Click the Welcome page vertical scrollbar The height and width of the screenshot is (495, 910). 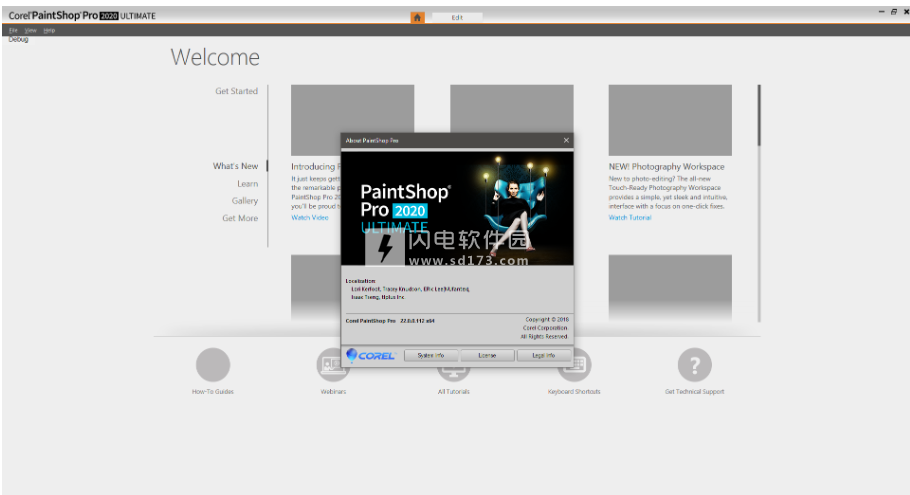coord(759,203)
